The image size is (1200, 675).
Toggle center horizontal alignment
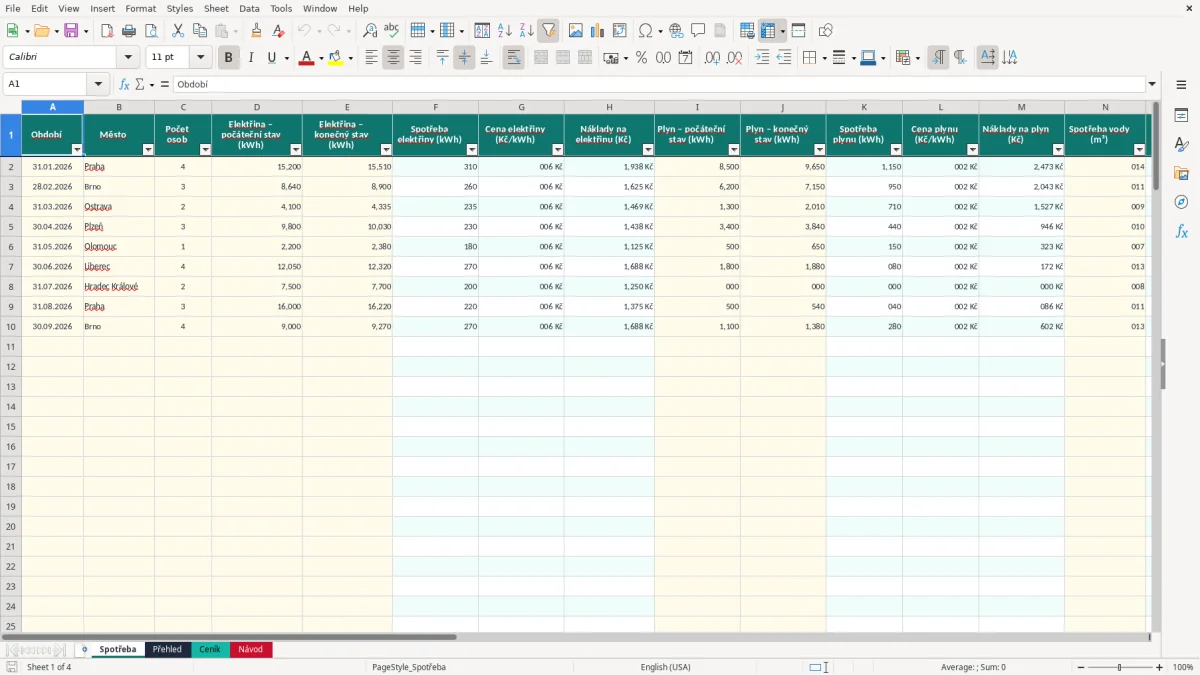[x=393, y=58]
